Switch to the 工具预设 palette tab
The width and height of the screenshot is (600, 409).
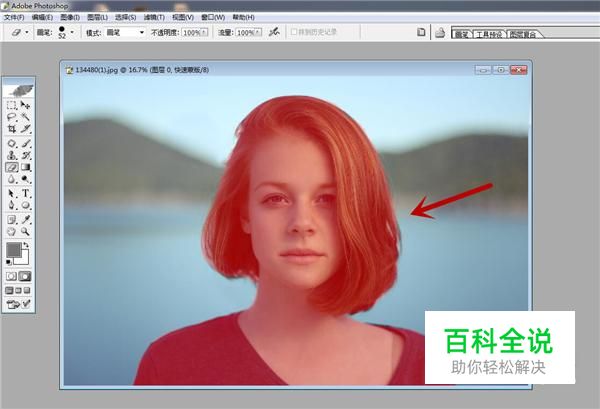pos(489,34)
